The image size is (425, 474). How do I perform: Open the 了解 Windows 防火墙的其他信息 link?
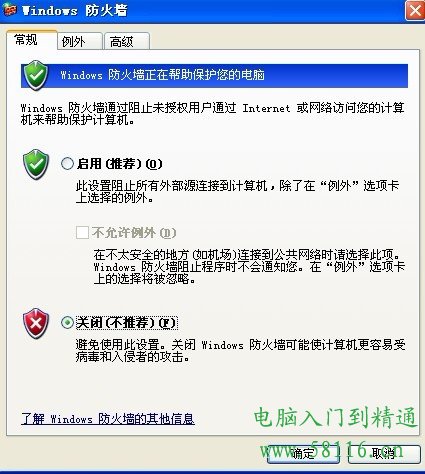pyautogui.click(x=108, y=419)
